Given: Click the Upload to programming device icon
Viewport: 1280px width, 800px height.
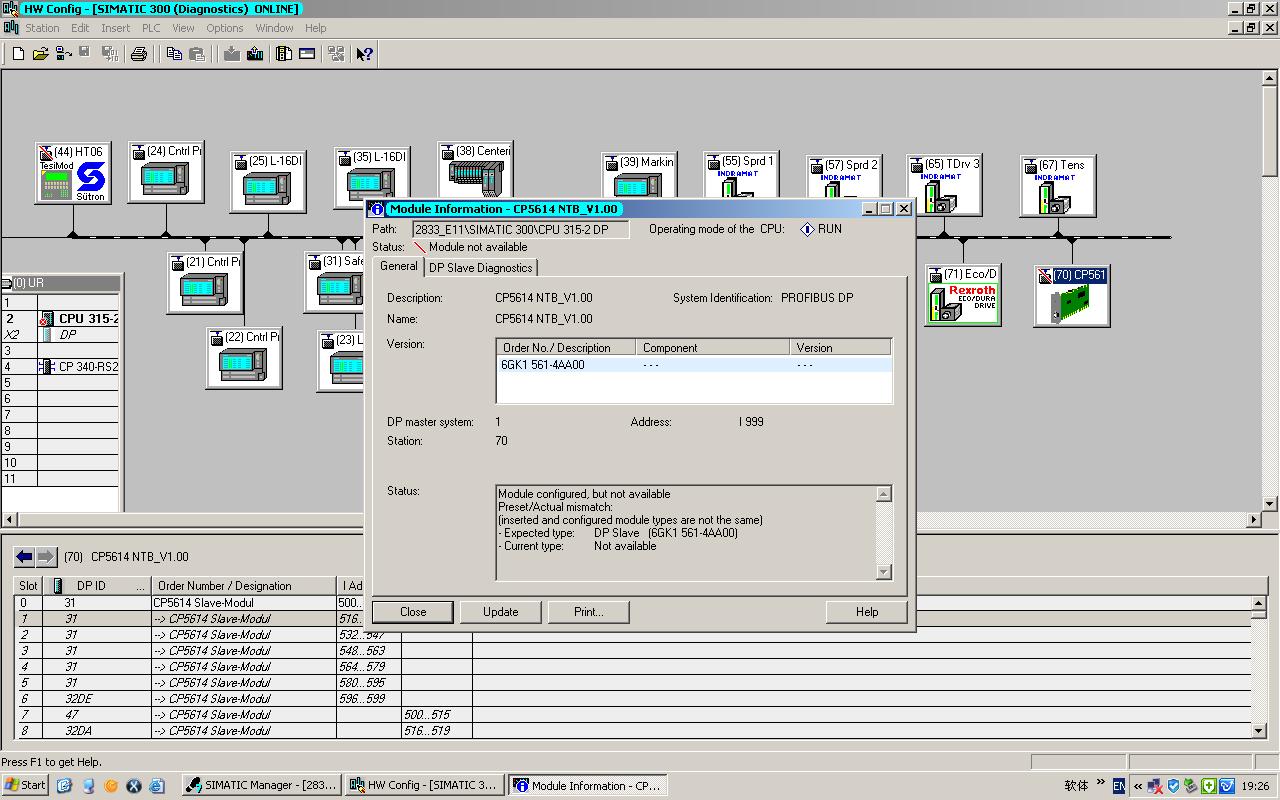Looking at the screenshot, I should pyautogui.click(x=255, y=54).
